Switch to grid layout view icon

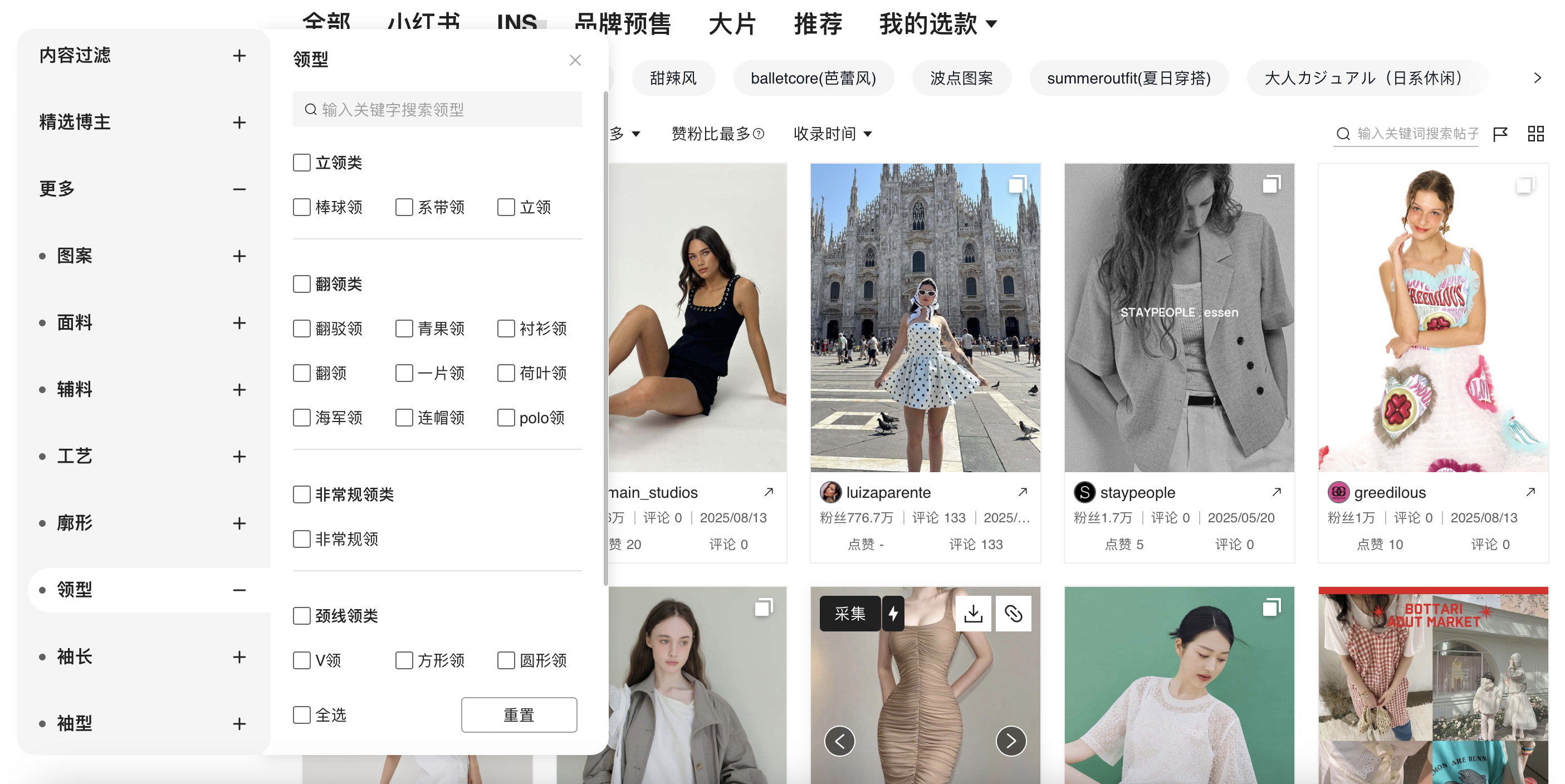point(1535,134)
